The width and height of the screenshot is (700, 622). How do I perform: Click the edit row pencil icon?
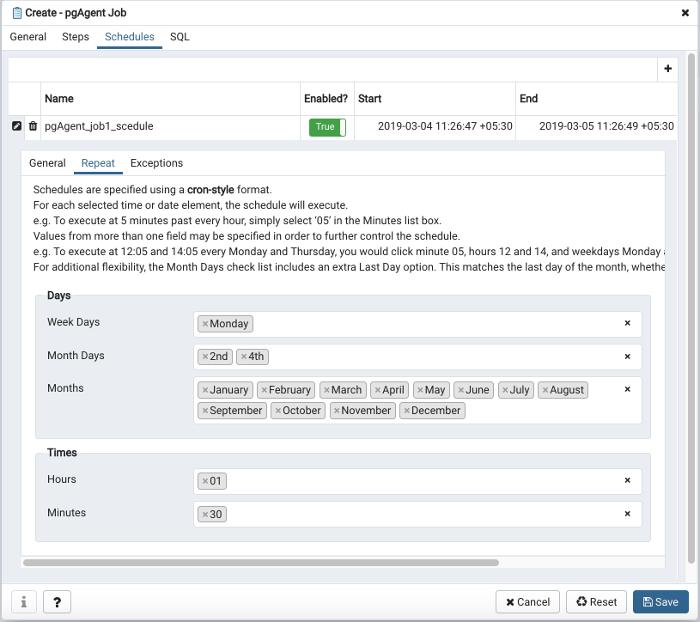pyautogui.click(x=16, y=127)
